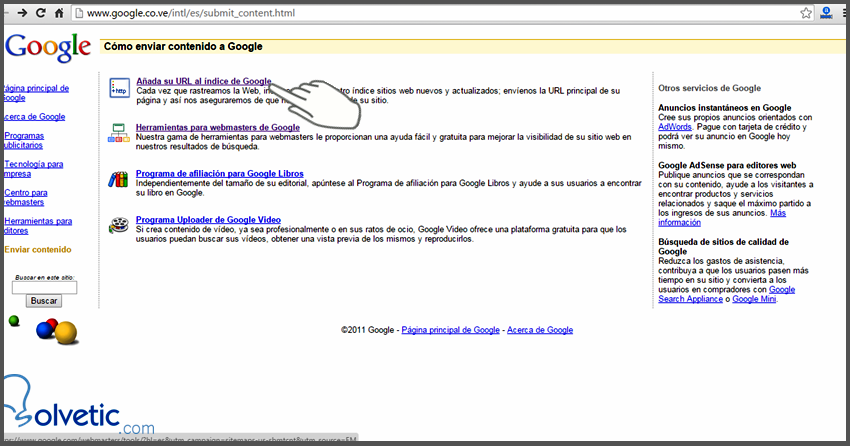This screenshot has height=446, width=850.
Task: Open 'Programas publicitarios' sidebar link
Action: click(x=24, y=140)
